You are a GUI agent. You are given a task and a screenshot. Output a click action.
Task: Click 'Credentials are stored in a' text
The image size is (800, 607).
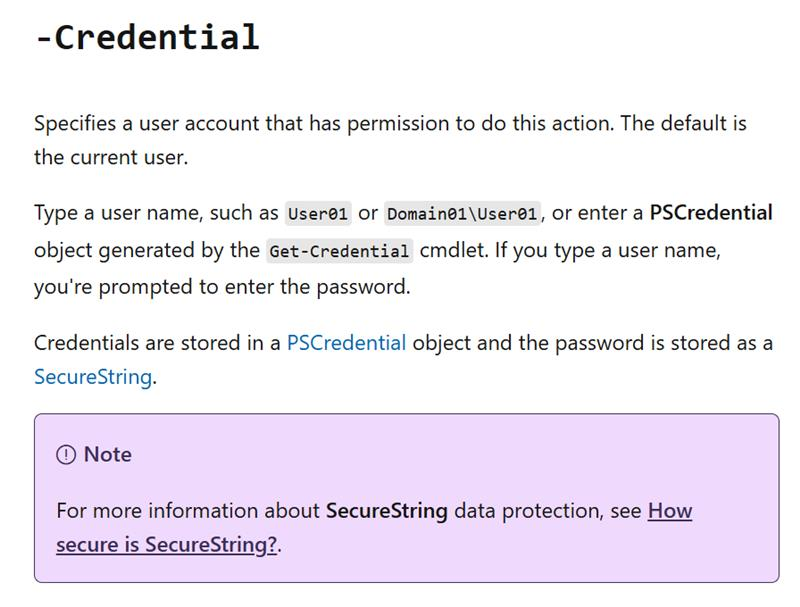(157, 343)
